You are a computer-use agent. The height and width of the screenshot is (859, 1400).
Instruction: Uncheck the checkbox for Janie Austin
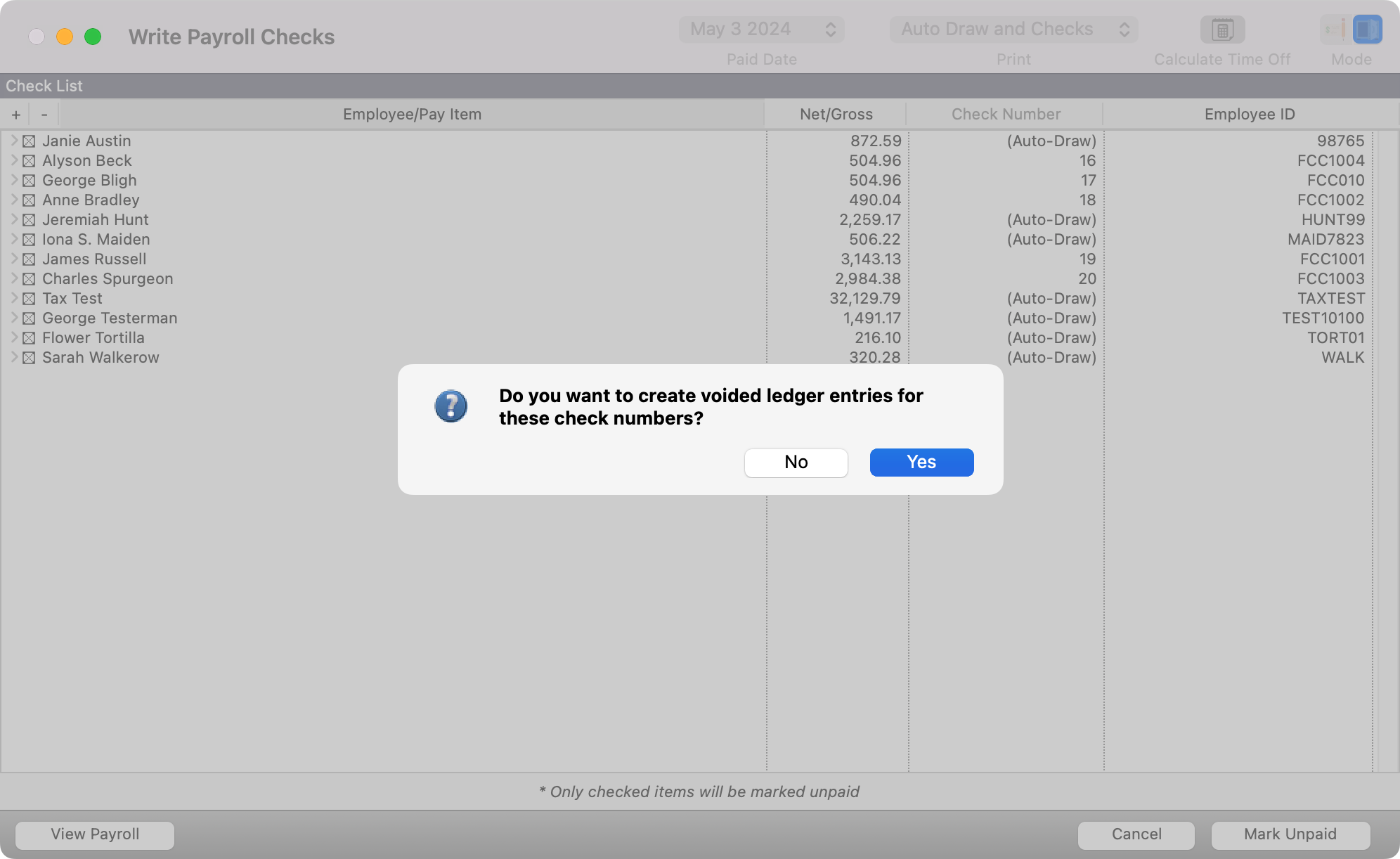(x=29, y=141)
